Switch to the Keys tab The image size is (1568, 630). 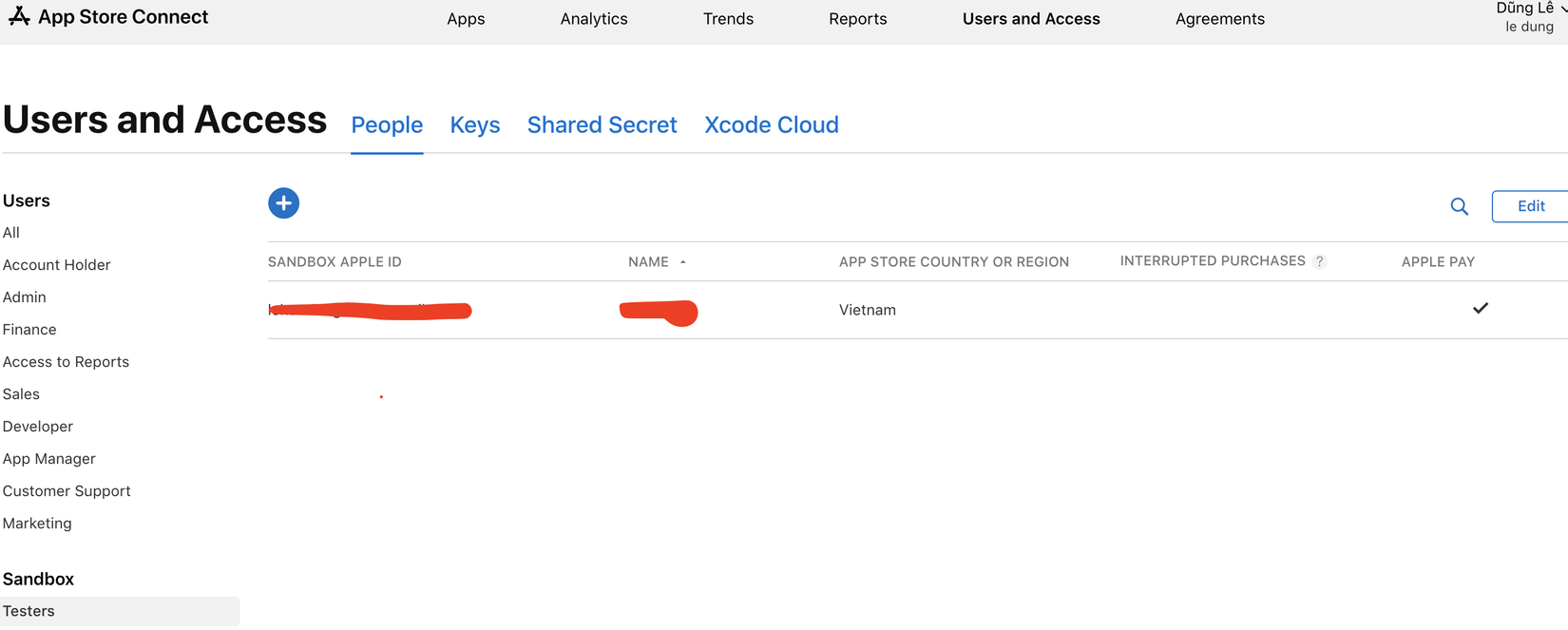click(x=474, y=125)
